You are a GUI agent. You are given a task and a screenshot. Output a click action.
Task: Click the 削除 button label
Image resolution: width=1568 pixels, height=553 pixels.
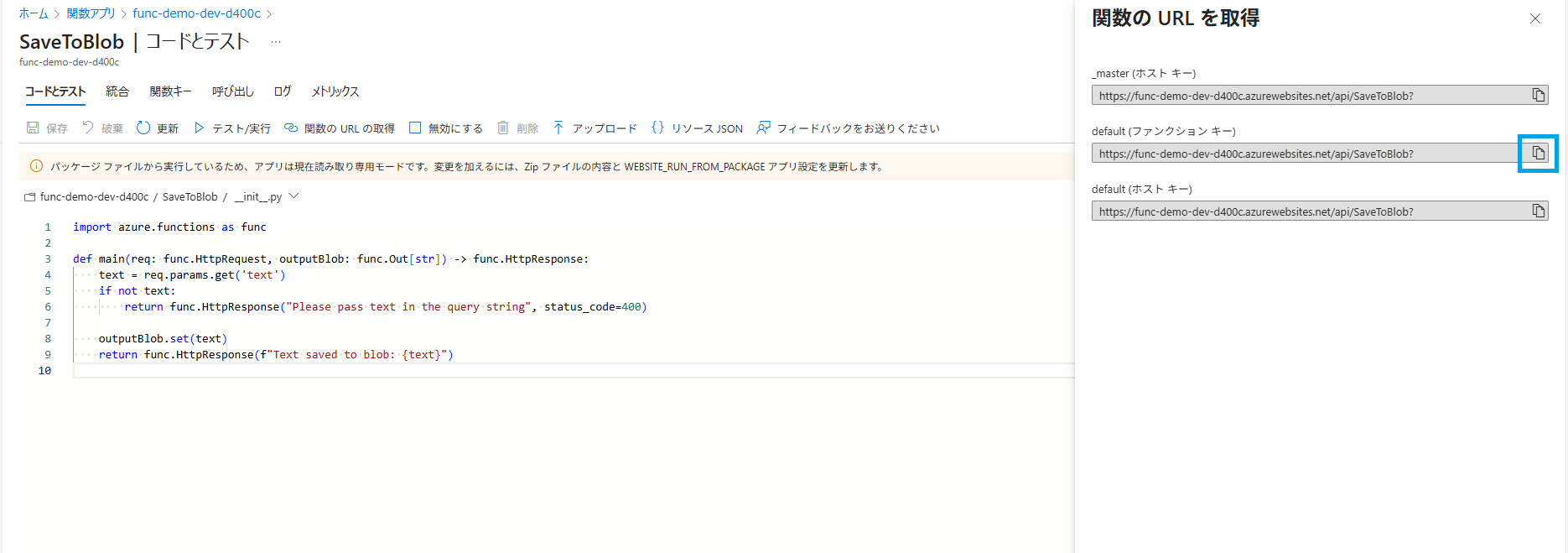(527, 128)
